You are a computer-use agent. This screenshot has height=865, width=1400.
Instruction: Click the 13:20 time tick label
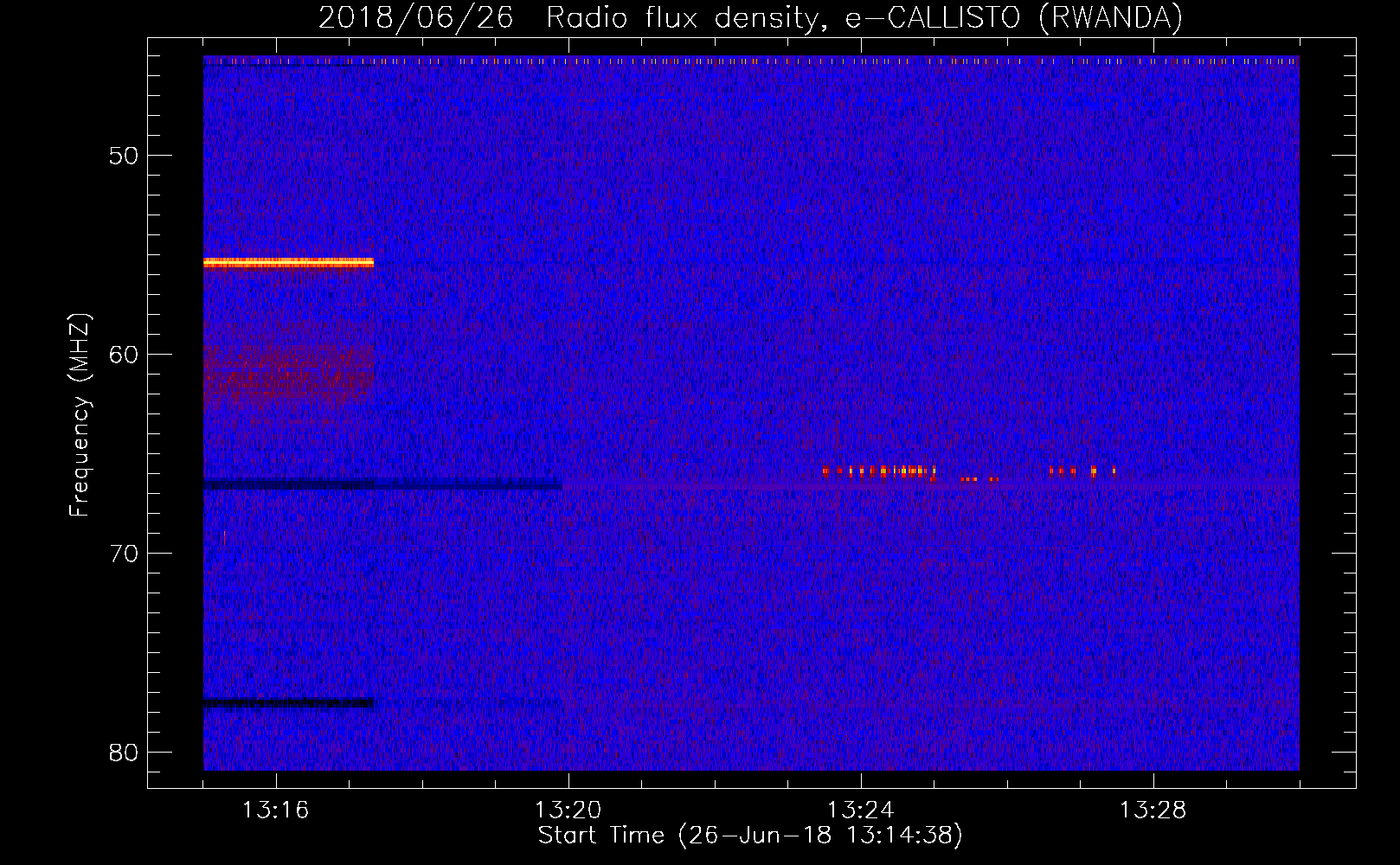(x=568, y=811)
